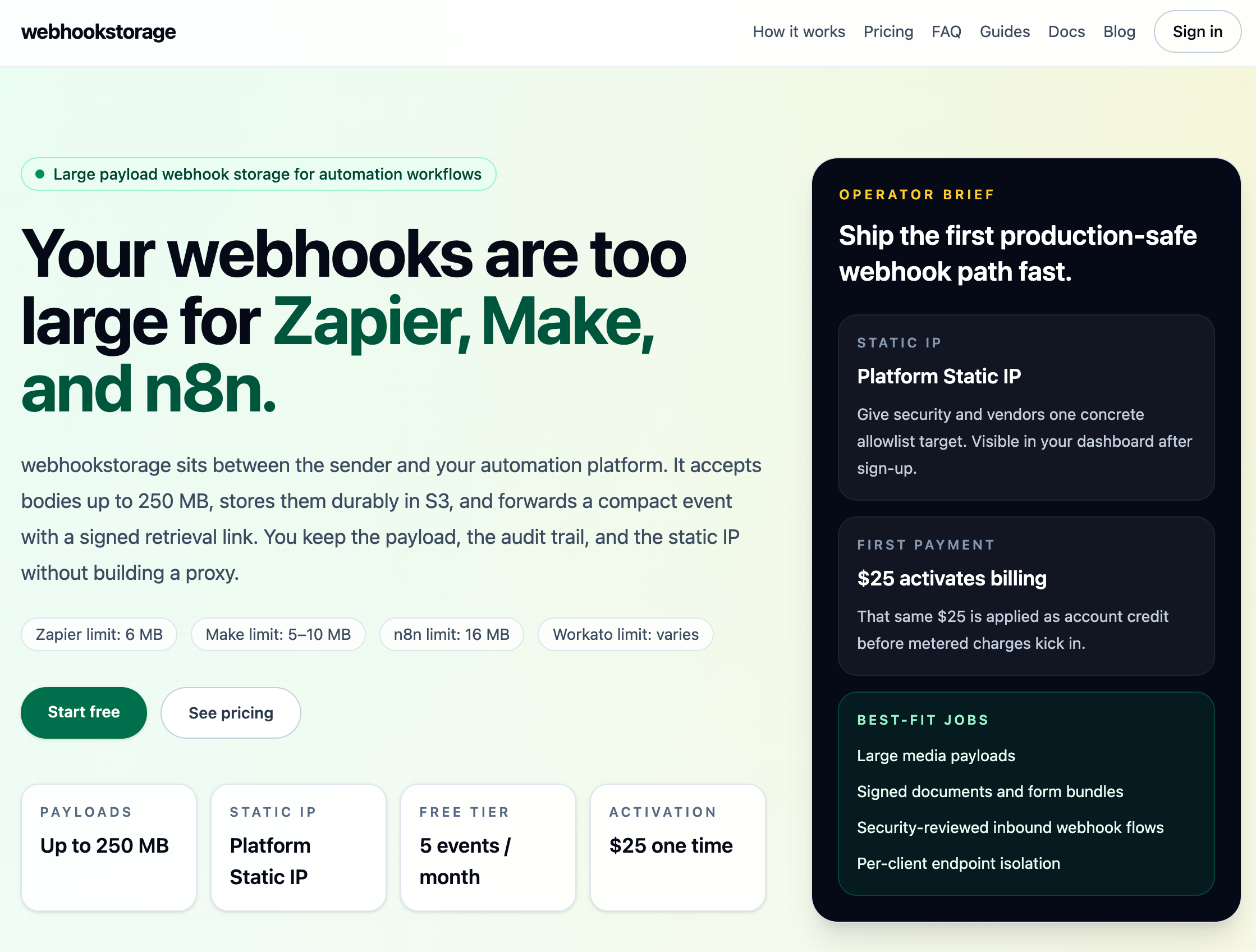Screen dimensions: 1256x952
Task: Click the green status dot in the banner
Action: pos(40,174)
